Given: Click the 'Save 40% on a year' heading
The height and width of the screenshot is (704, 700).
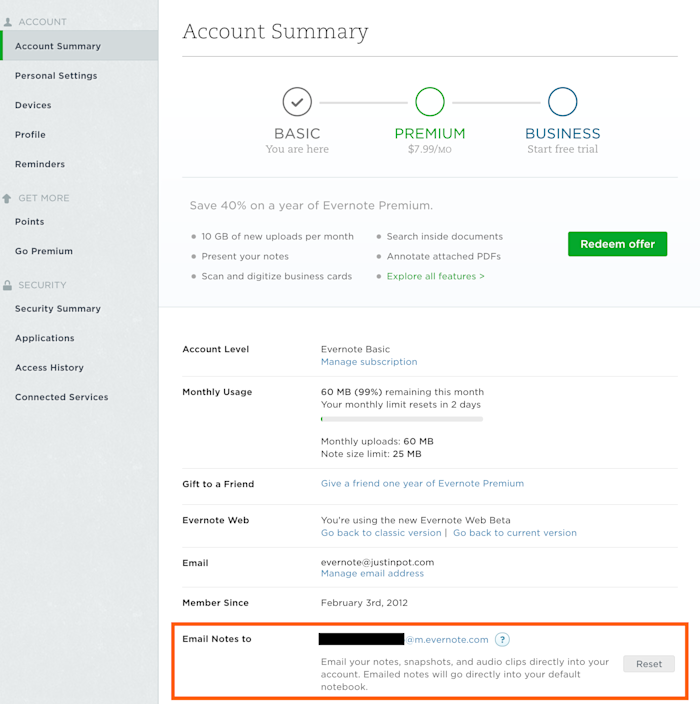Looking at the screenshot, I should point(311,205).
